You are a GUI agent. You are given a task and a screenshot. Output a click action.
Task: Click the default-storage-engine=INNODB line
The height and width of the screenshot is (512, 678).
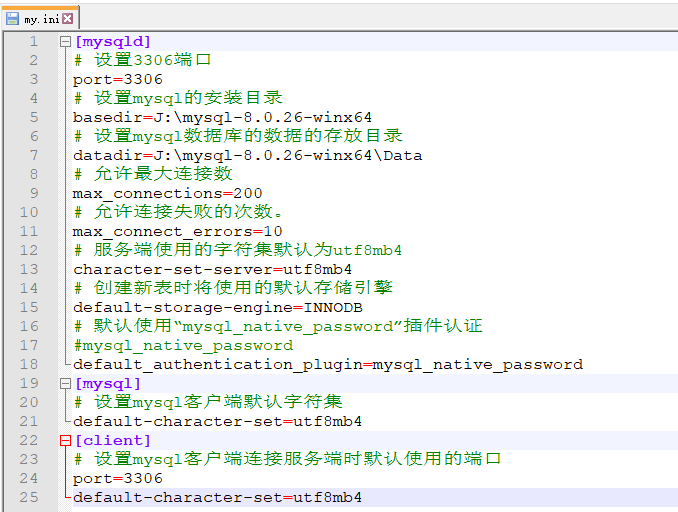[x=217, y=308]
